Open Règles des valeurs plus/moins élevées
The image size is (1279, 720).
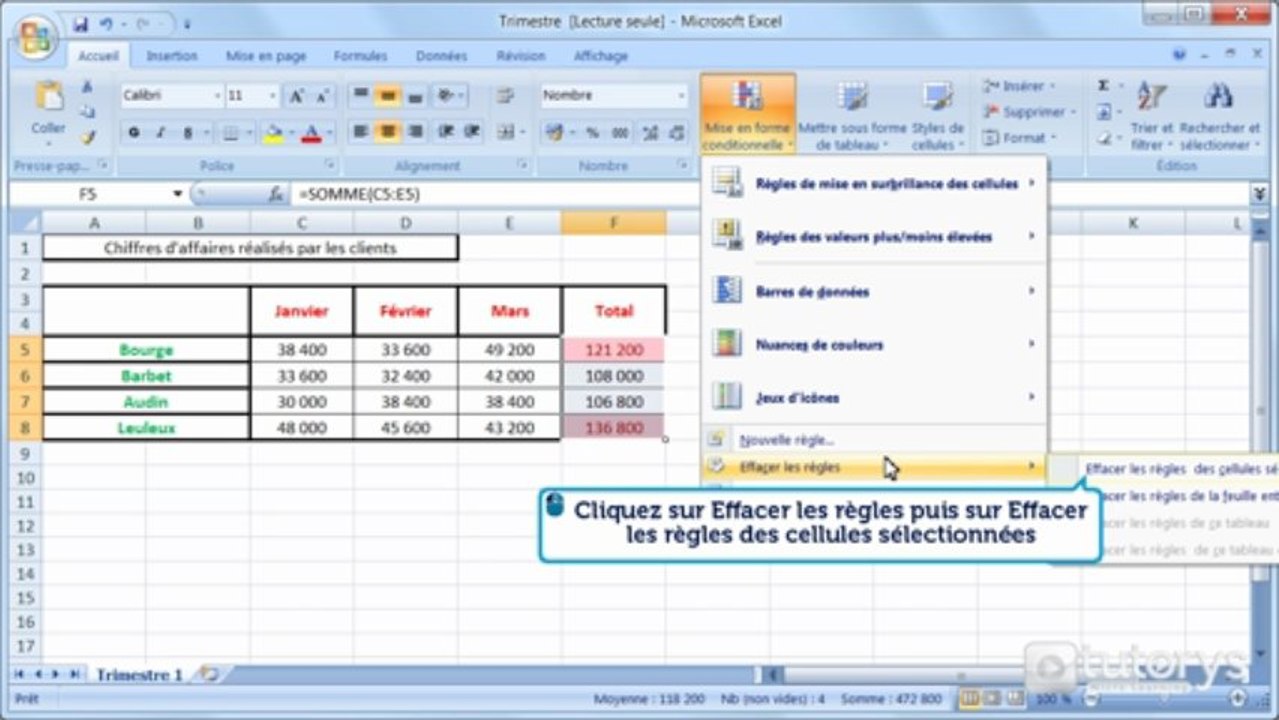pos(874,237)
